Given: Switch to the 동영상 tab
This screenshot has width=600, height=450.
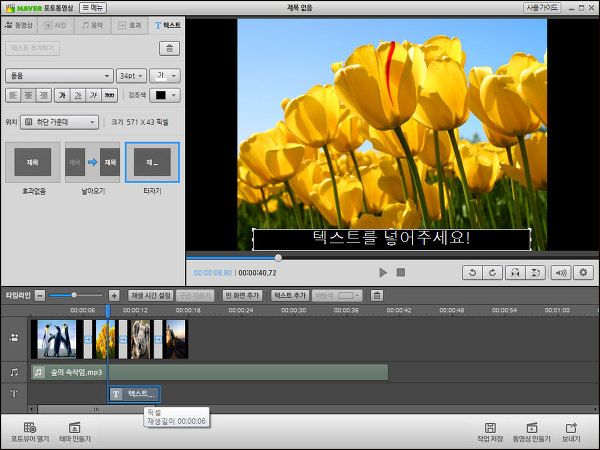Looking at the screenshot, I should pyautogui.click(x=19, y=25).
